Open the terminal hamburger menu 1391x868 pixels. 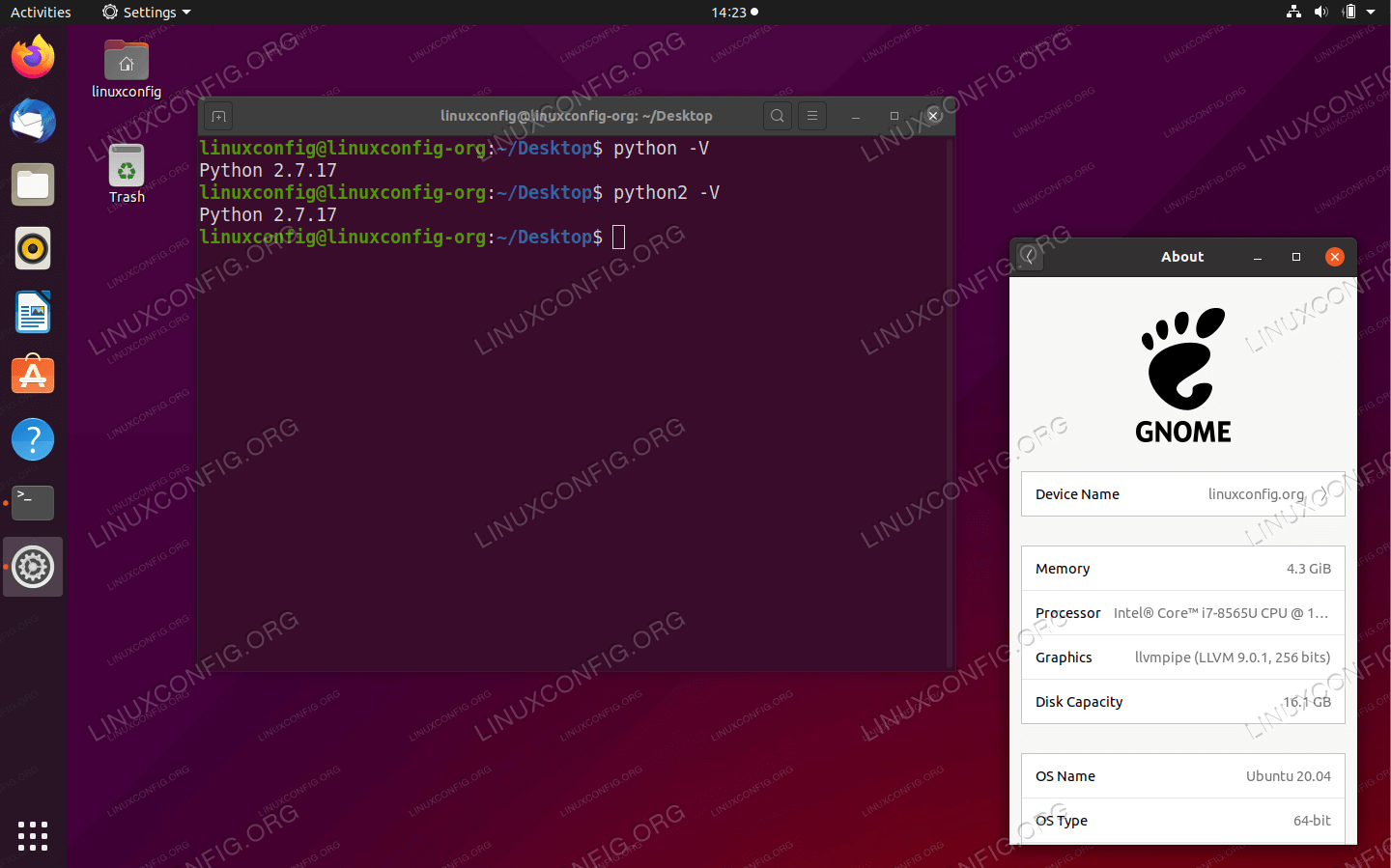(812, 116)
